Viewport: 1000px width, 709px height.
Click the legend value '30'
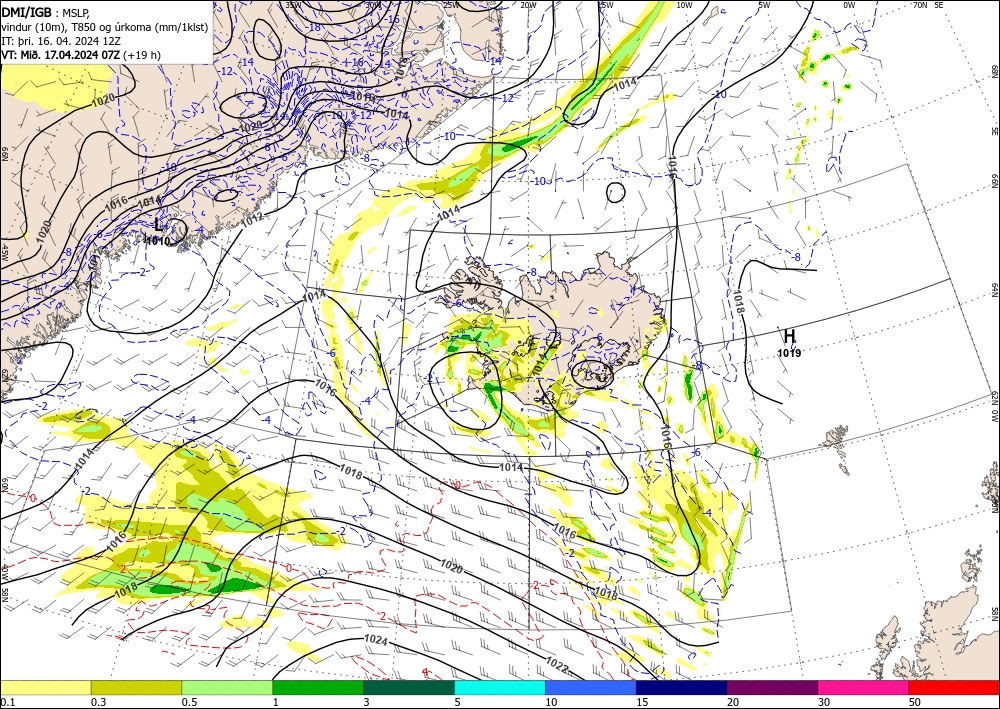pos(824,702)
